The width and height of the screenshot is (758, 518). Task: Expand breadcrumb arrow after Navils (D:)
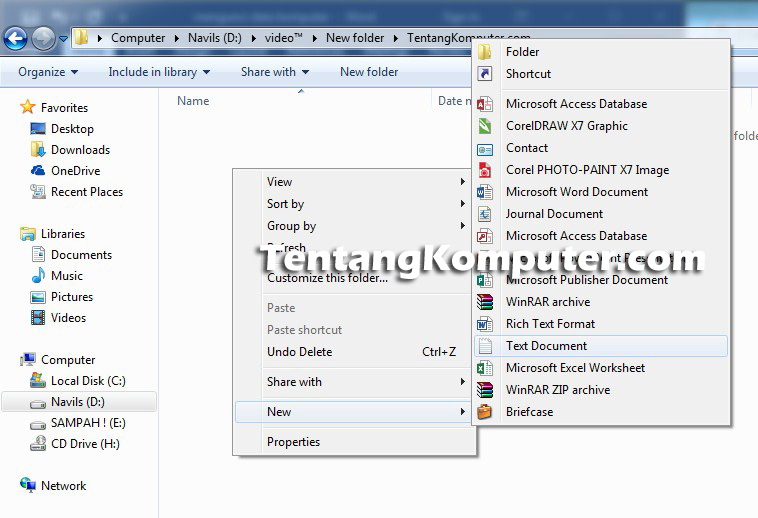[x=253, y=38]
